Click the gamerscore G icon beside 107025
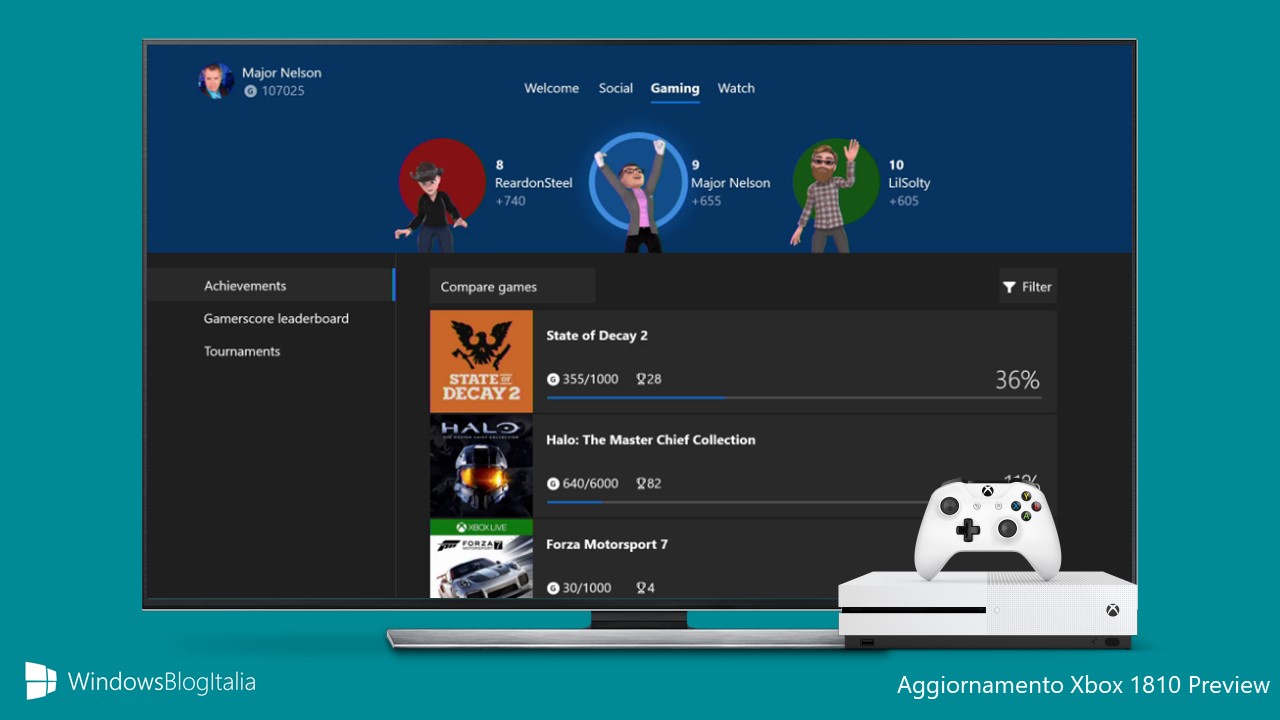Image resolution: width=1280 pixels, height=720 pixels. [x=250, y=91]
